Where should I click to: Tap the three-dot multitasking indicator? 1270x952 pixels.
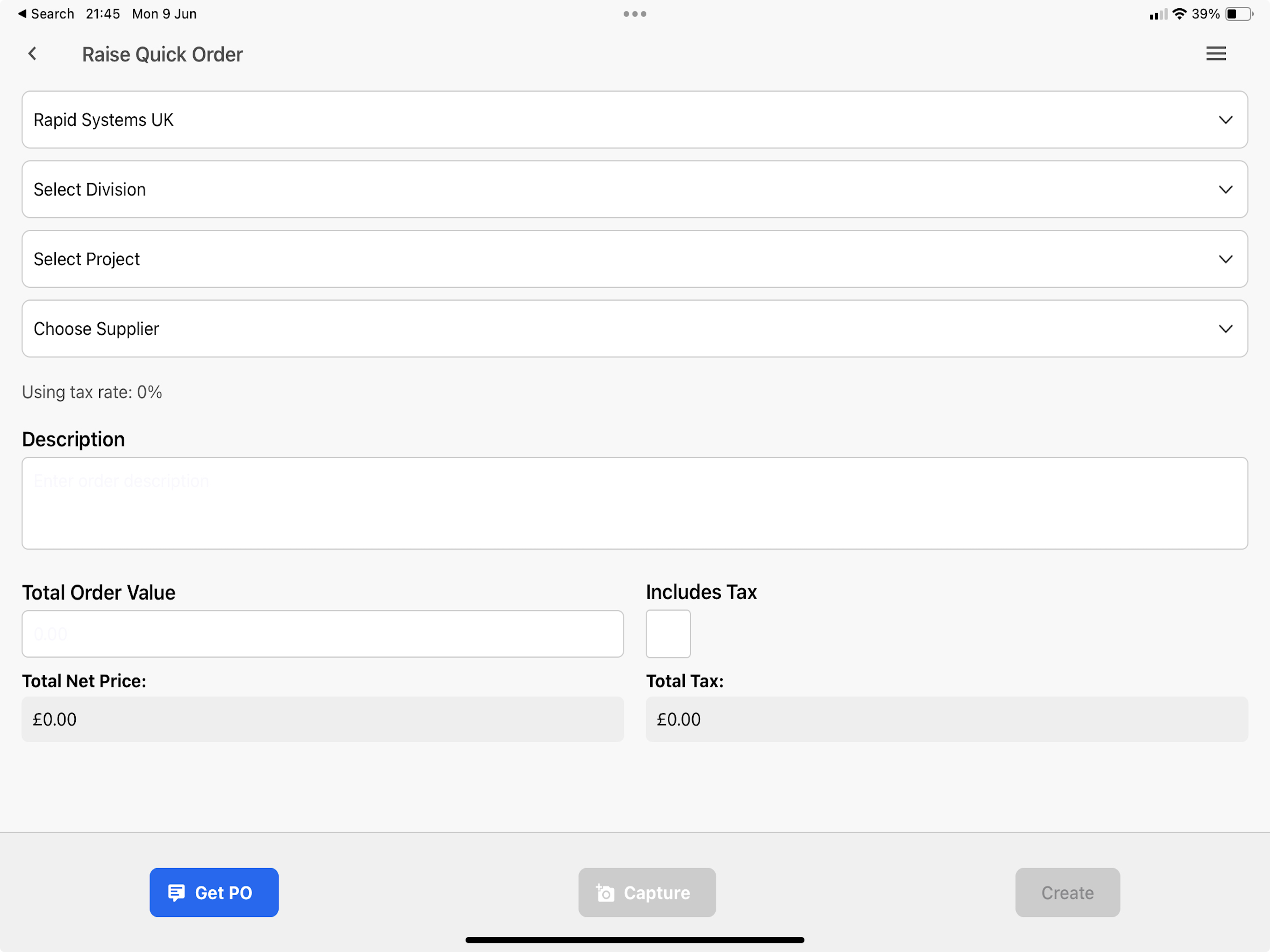[635, 14]
